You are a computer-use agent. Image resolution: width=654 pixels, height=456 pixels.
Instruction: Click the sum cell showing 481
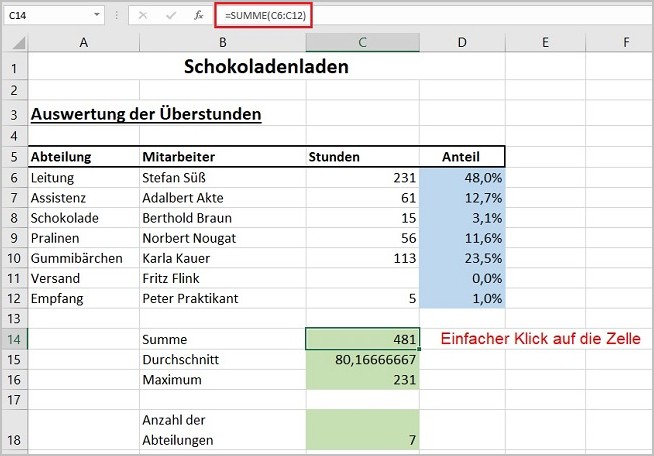pyautogui.click(x=362, y=339)
